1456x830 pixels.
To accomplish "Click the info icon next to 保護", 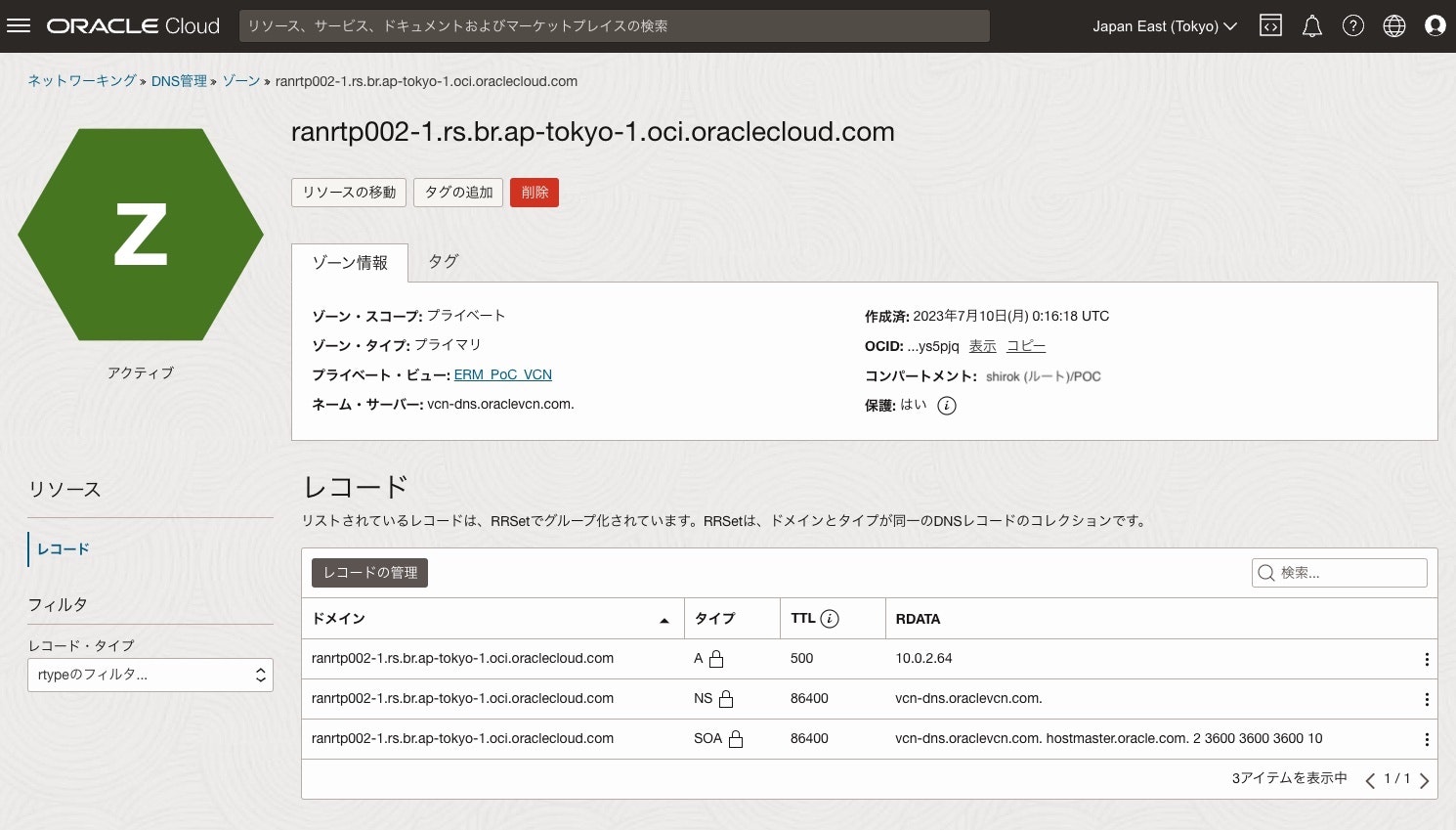I will pos(947,406).
